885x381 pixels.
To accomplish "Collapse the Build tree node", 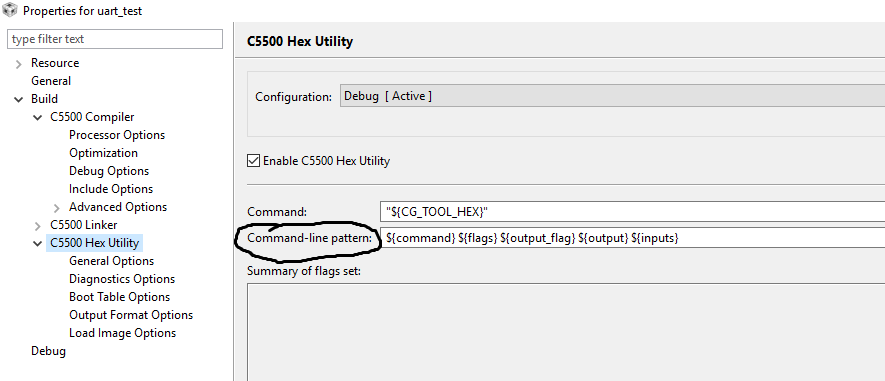I will point(19,99).
